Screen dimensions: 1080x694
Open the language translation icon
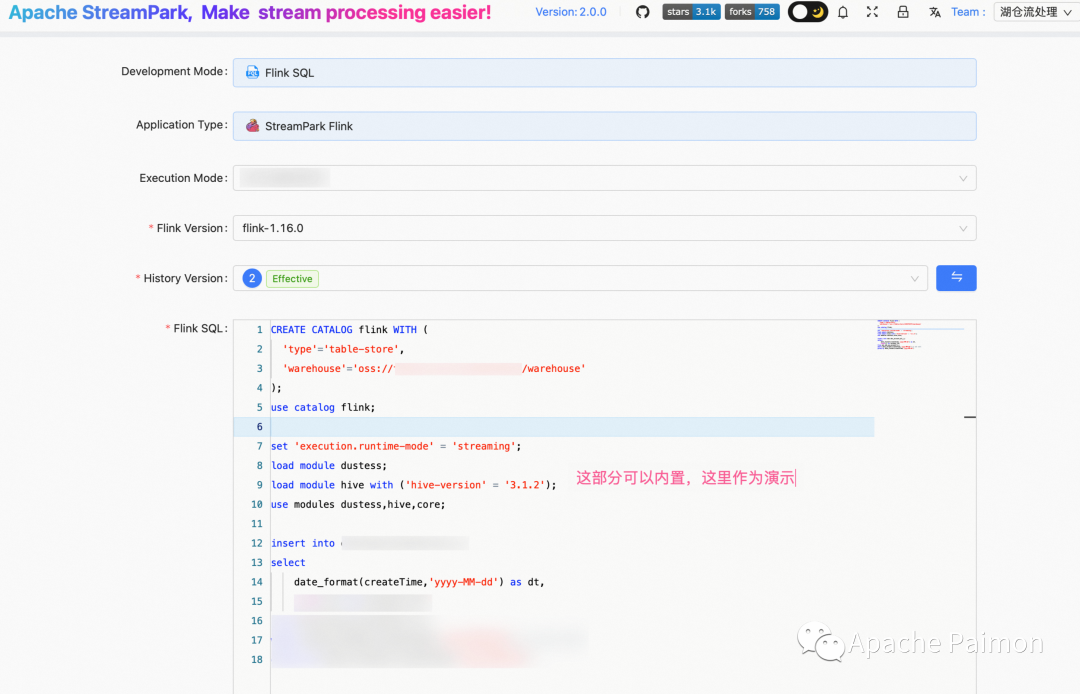[x=935, y=12]
